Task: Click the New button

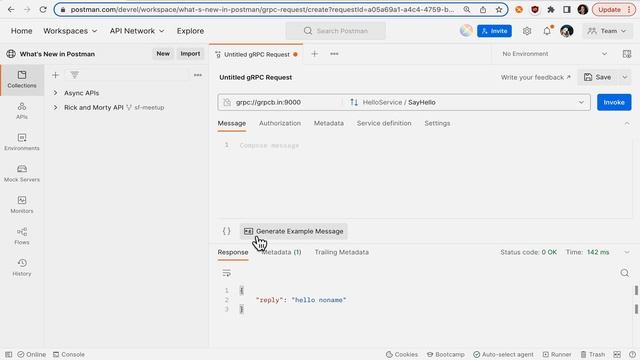Action: (163, 54)
